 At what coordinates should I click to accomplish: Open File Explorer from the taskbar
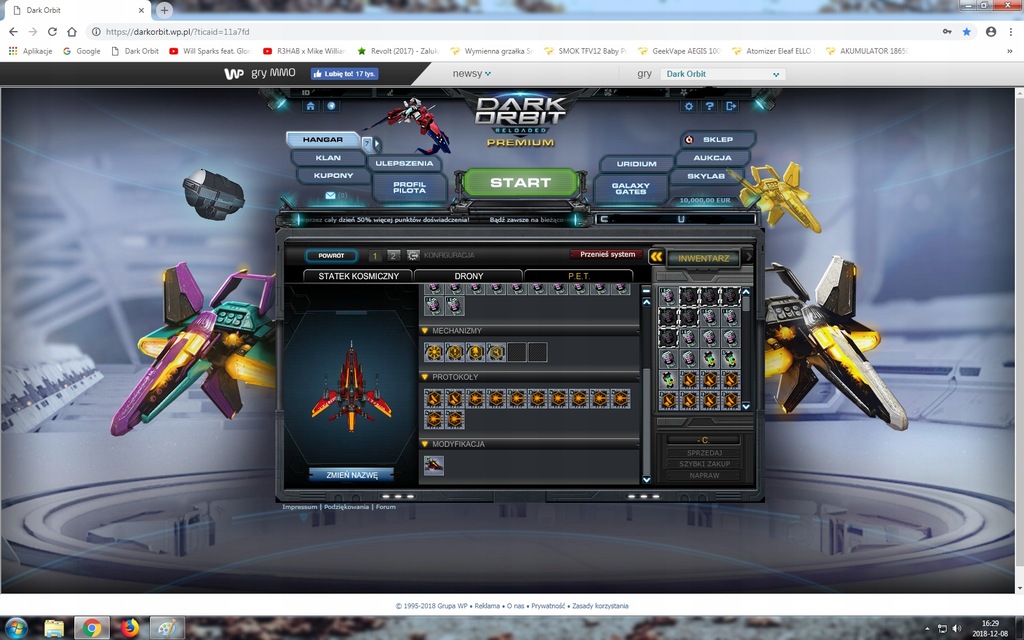click(x=54, y=628)
